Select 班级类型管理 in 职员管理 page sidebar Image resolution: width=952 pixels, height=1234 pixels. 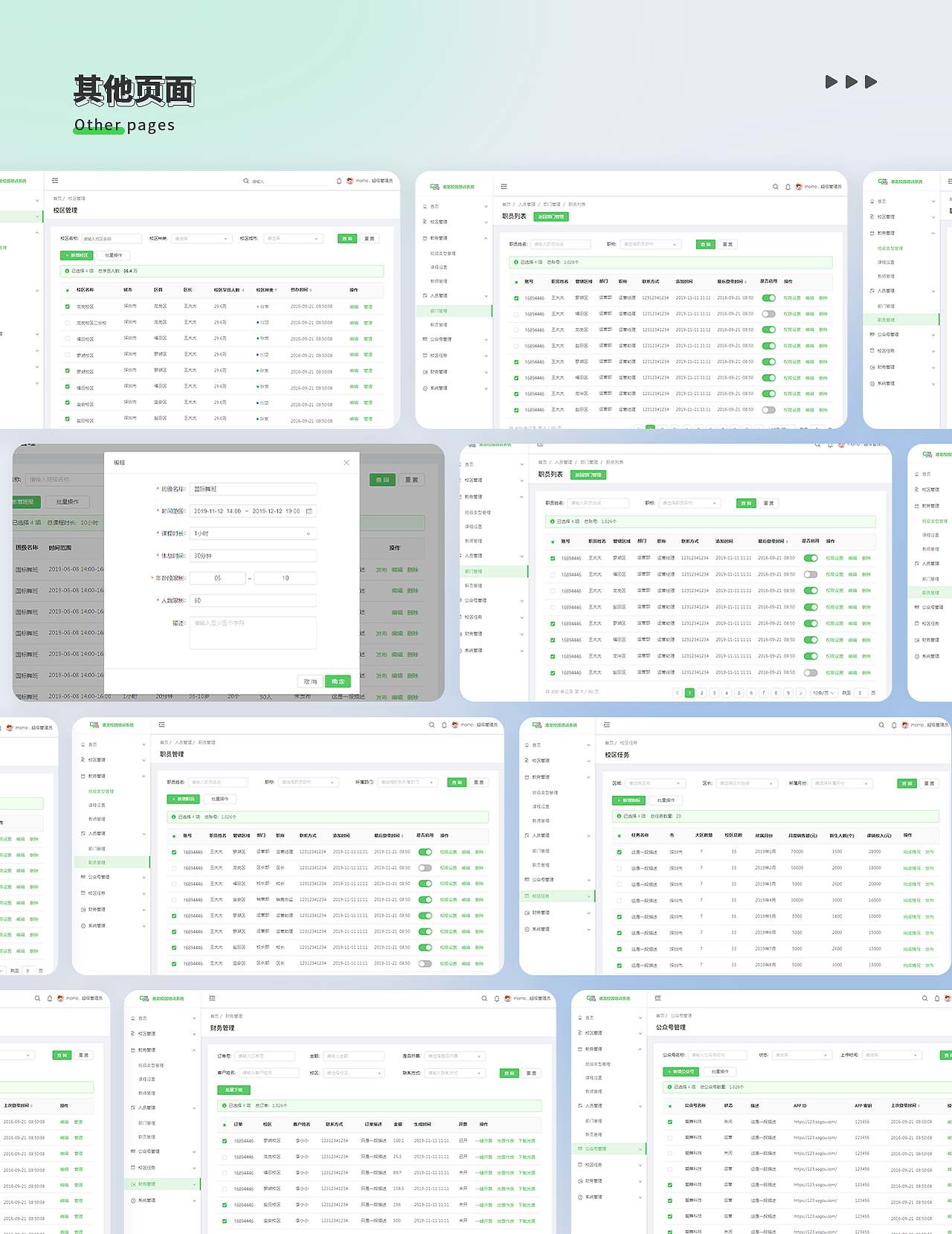101,791
